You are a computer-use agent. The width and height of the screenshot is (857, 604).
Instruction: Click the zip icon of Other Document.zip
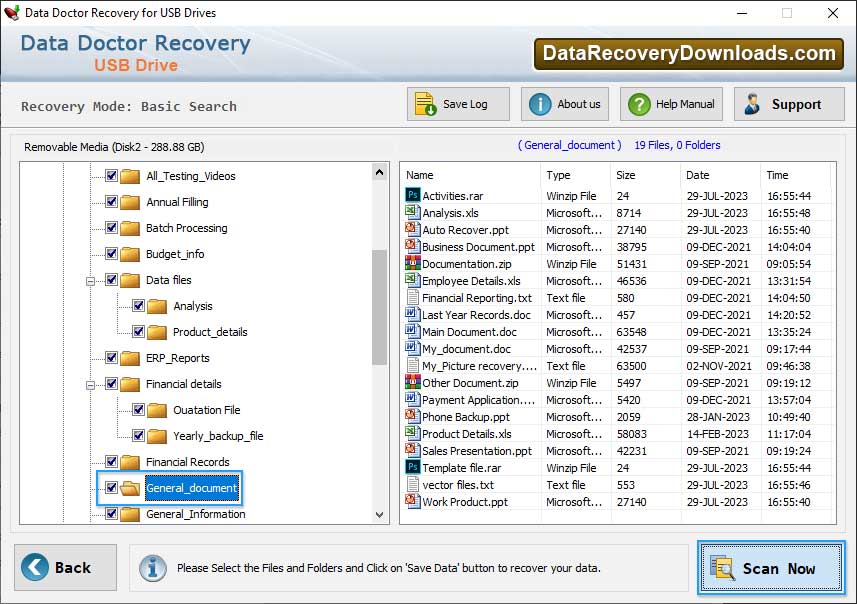click(413, 382)
